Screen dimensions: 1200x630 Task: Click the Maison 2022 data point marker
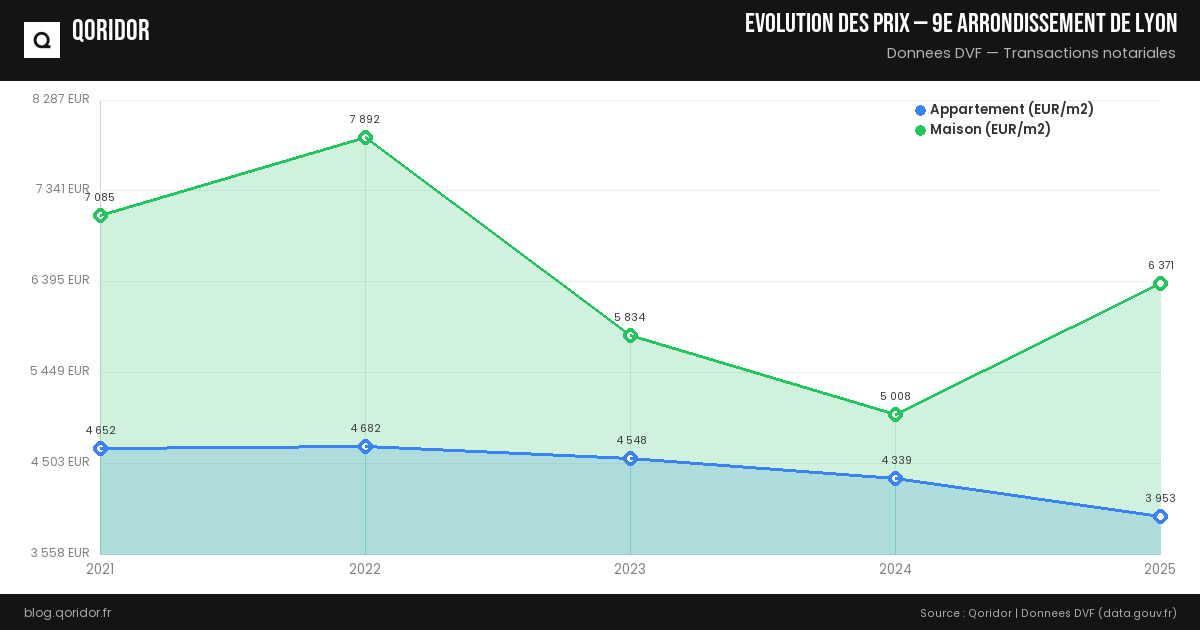(x=365, y=138)
